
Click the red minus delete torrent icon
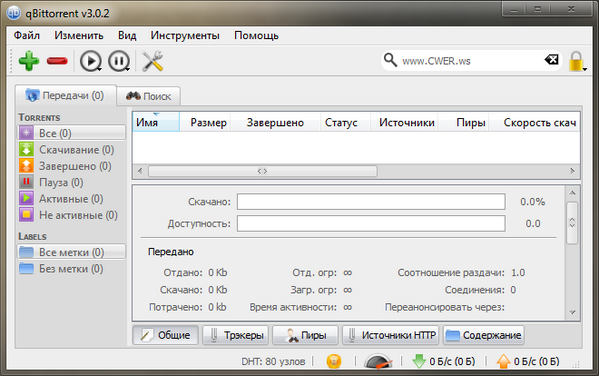click(57, 61)
